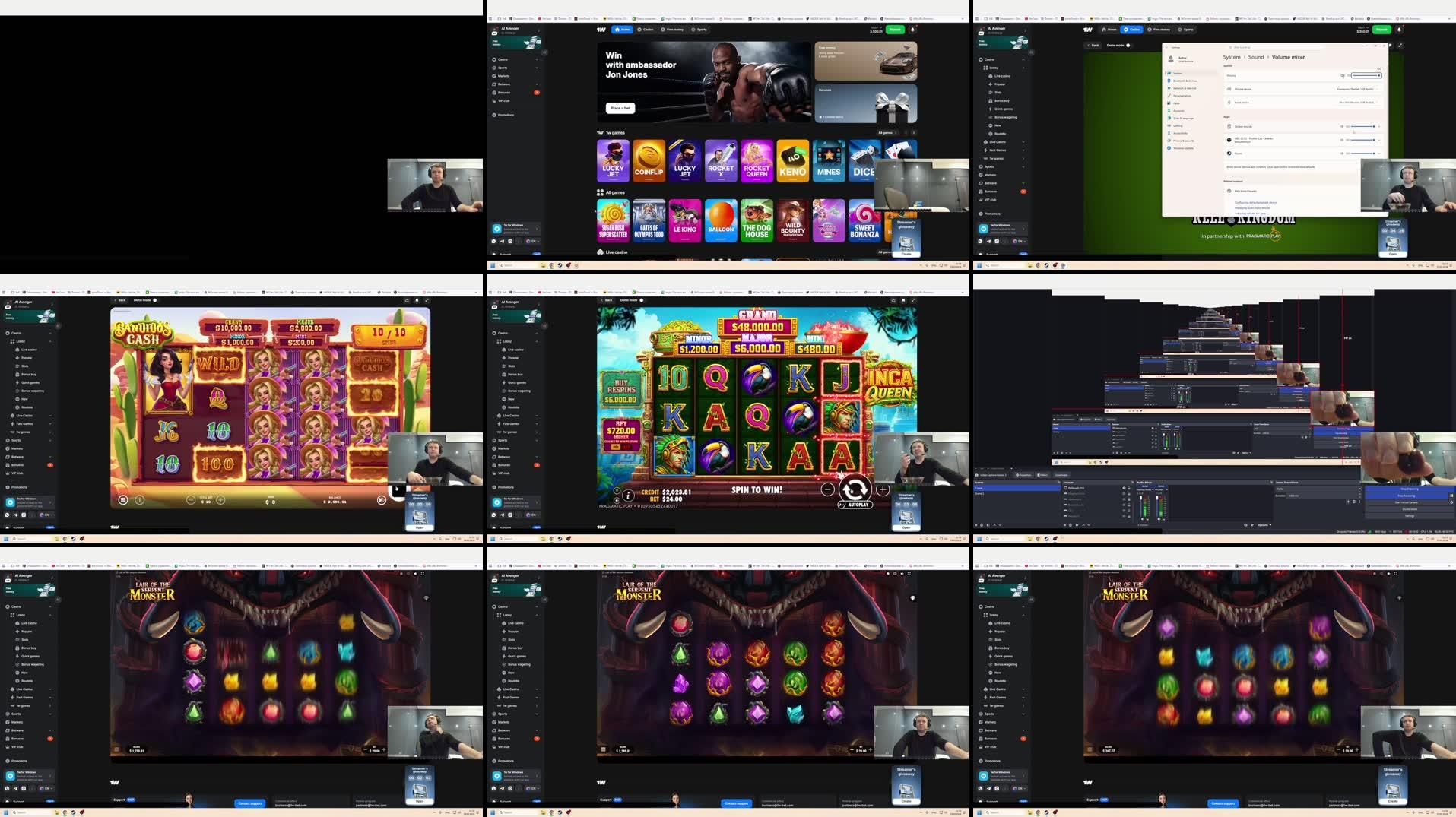Launch the Keno game tile
This screenshot has width=1456, height=817.
[x=792, y=160]
